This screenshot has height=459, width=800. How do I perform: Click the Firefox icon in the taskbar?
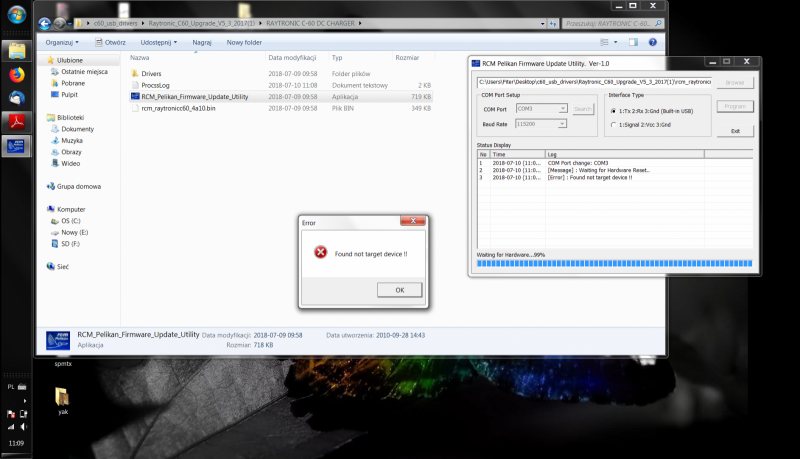[17, 74]
